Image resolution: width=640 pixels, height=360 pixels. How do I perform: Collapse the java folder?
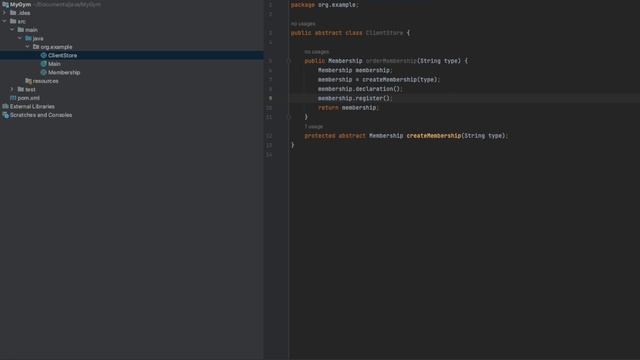(20, 38)
